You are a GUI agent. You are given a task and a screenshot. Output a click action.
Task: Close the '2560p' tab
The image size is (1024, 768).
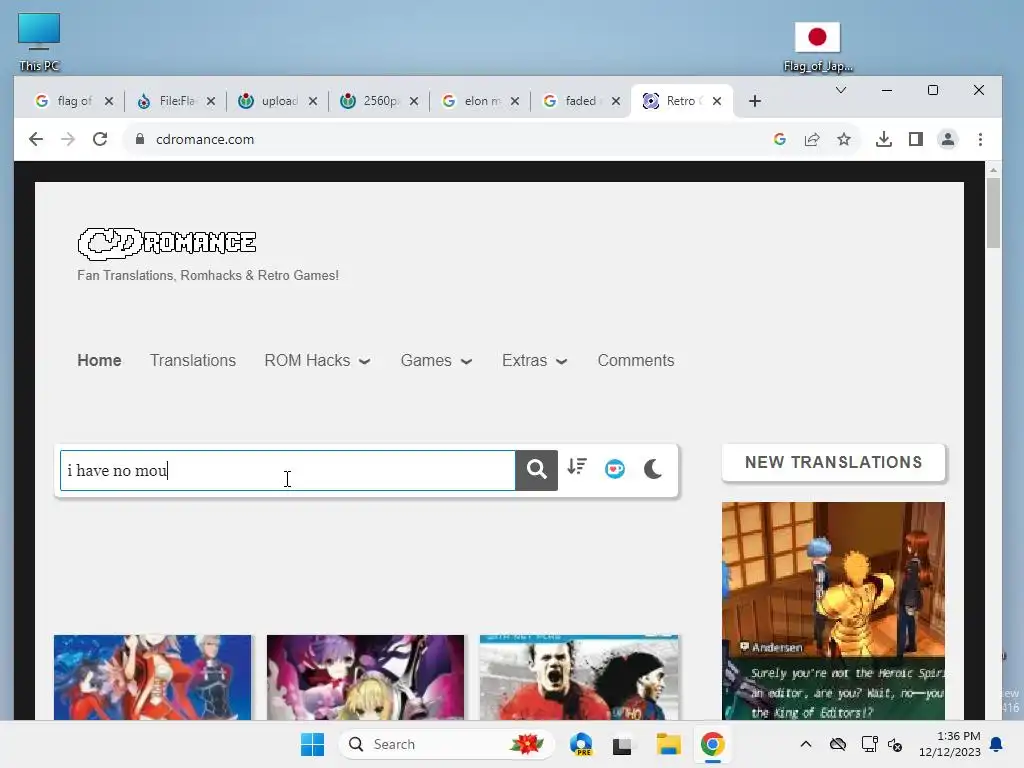click(414, 101)
